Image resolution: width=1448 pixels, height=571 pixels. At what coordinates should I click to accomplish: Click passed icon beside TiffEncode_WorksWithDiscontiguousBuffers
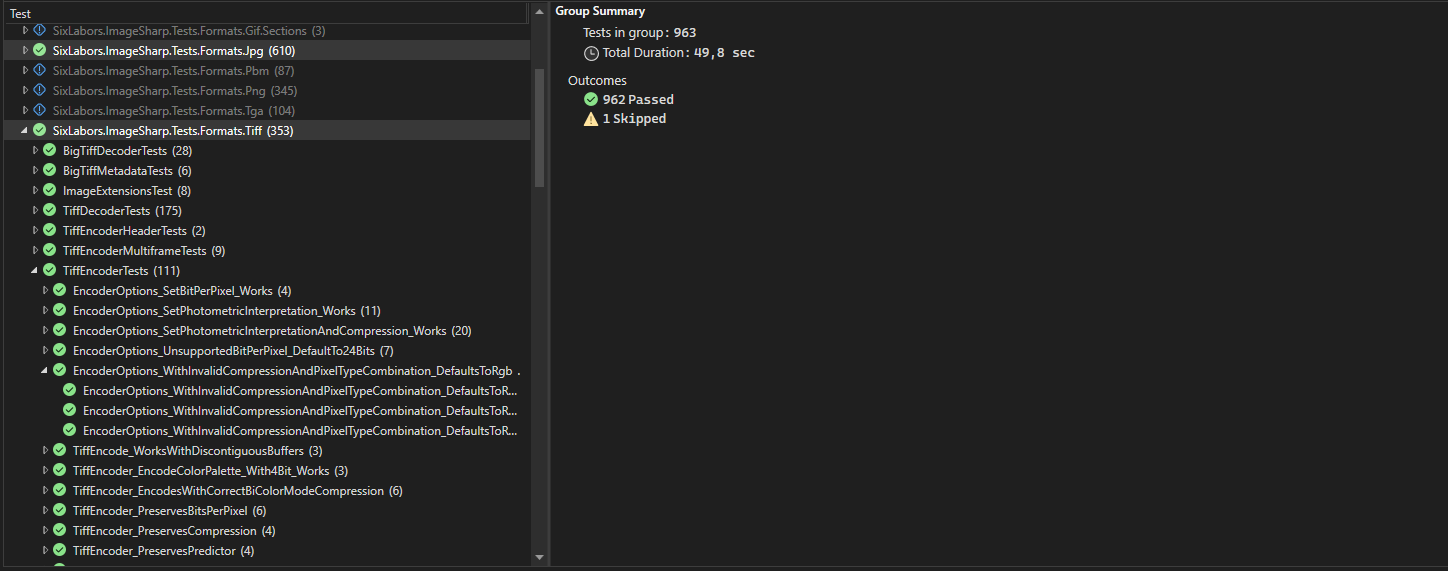point(60,450)
